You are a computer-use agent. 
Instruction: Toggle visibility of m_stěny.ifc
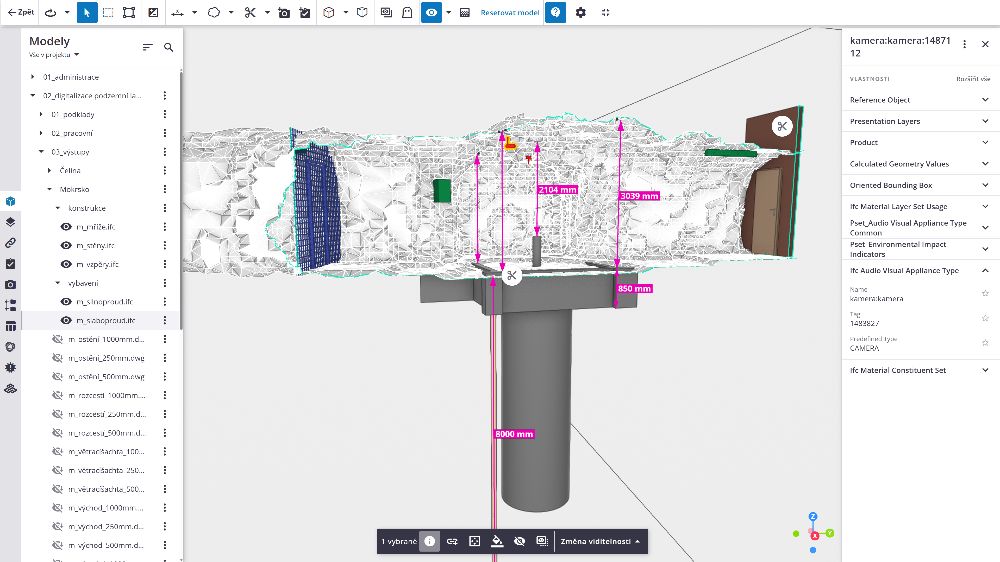(x=67, y=246)
